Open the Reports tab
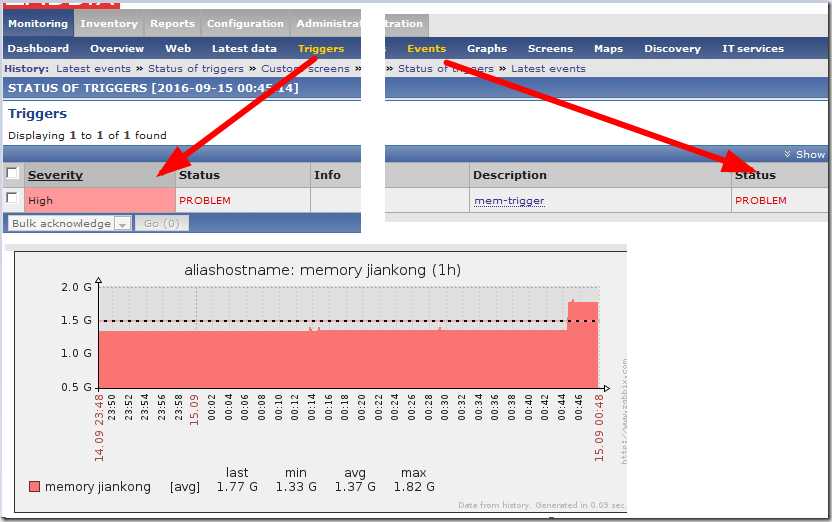This screenshot has height=522, width=832. 172,23
